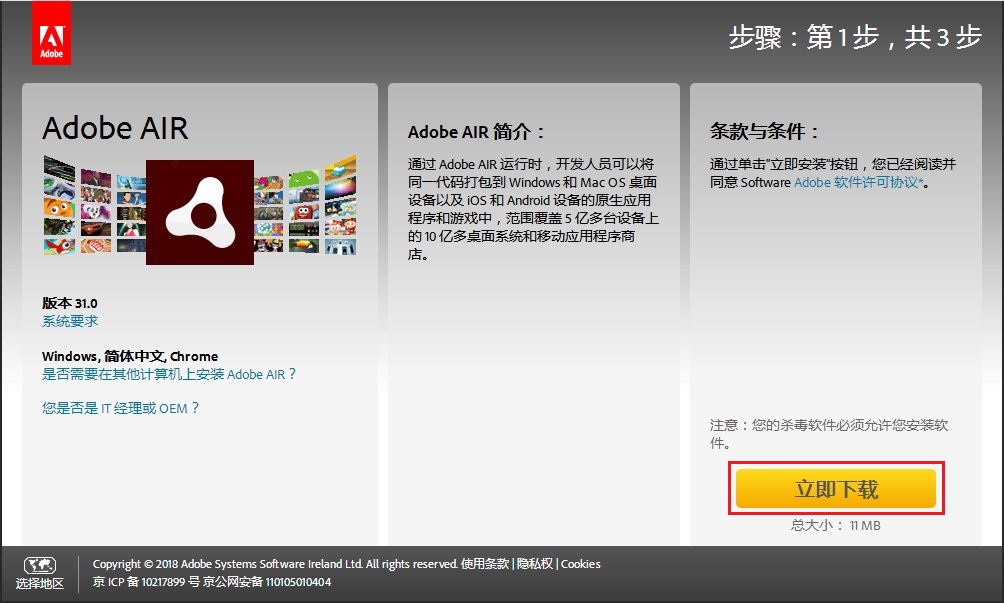
Task: Open the 使用条款 footer link
Action: [x=485, y=564]
